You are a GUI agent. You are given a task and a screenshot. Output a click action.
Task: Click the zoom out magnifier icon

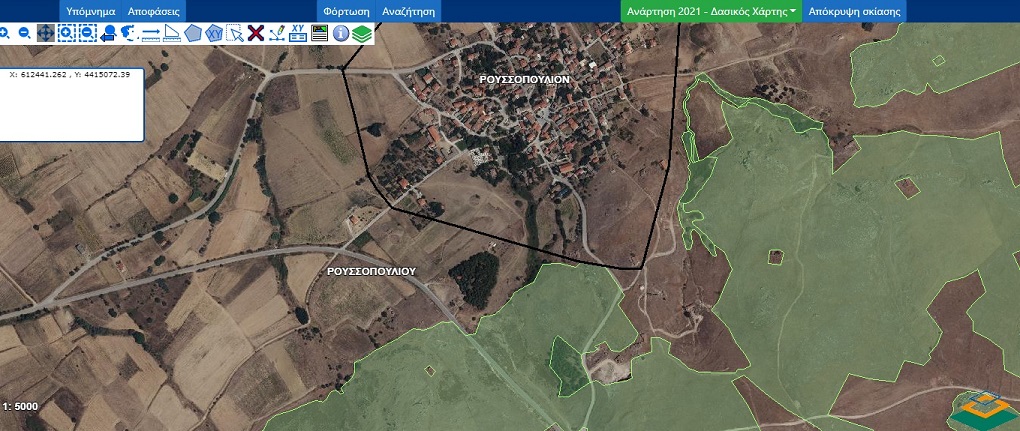24,33
